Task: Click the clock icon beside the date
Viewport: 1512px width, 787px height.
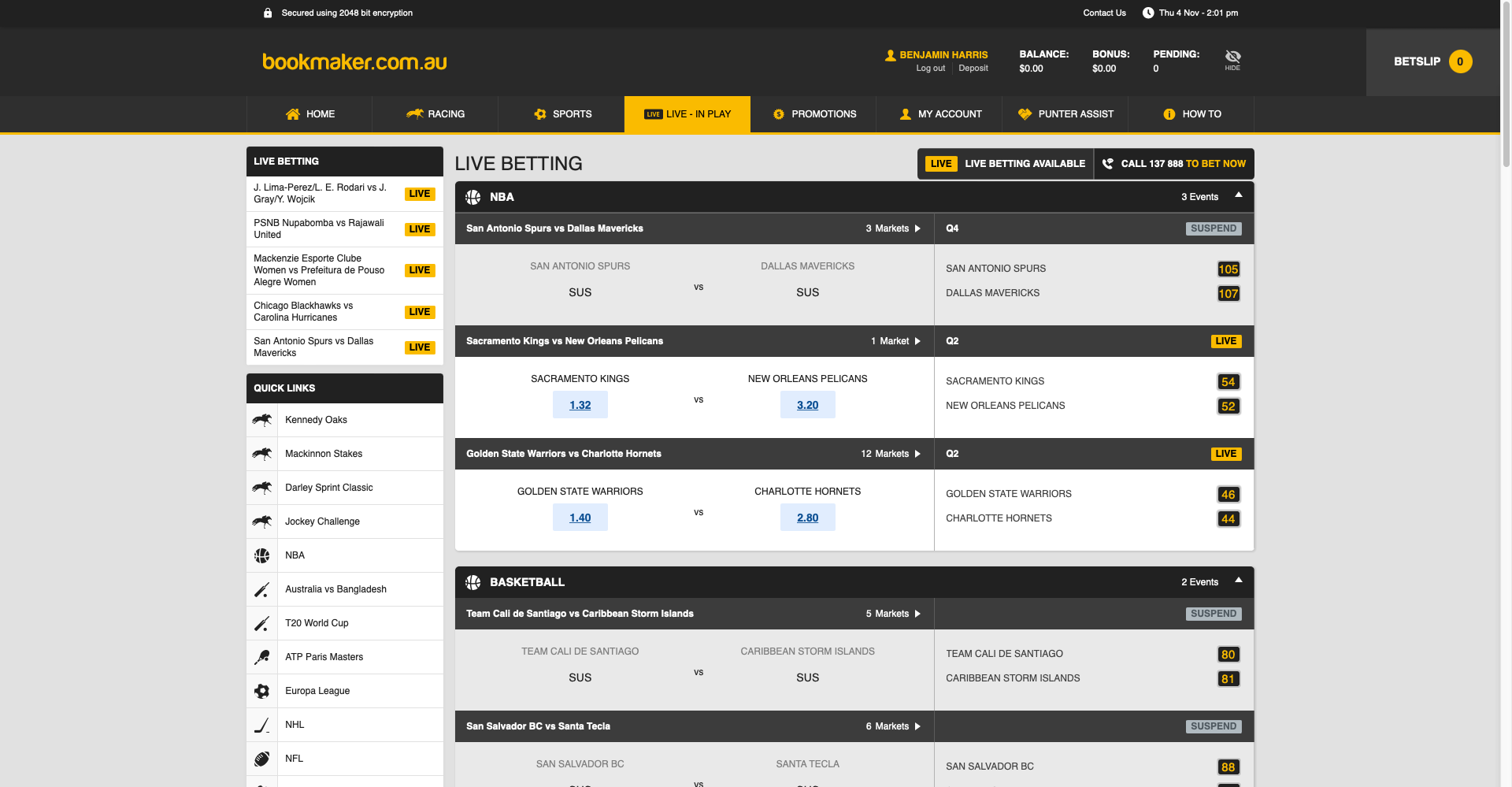Action: (x=1148, y=13)
